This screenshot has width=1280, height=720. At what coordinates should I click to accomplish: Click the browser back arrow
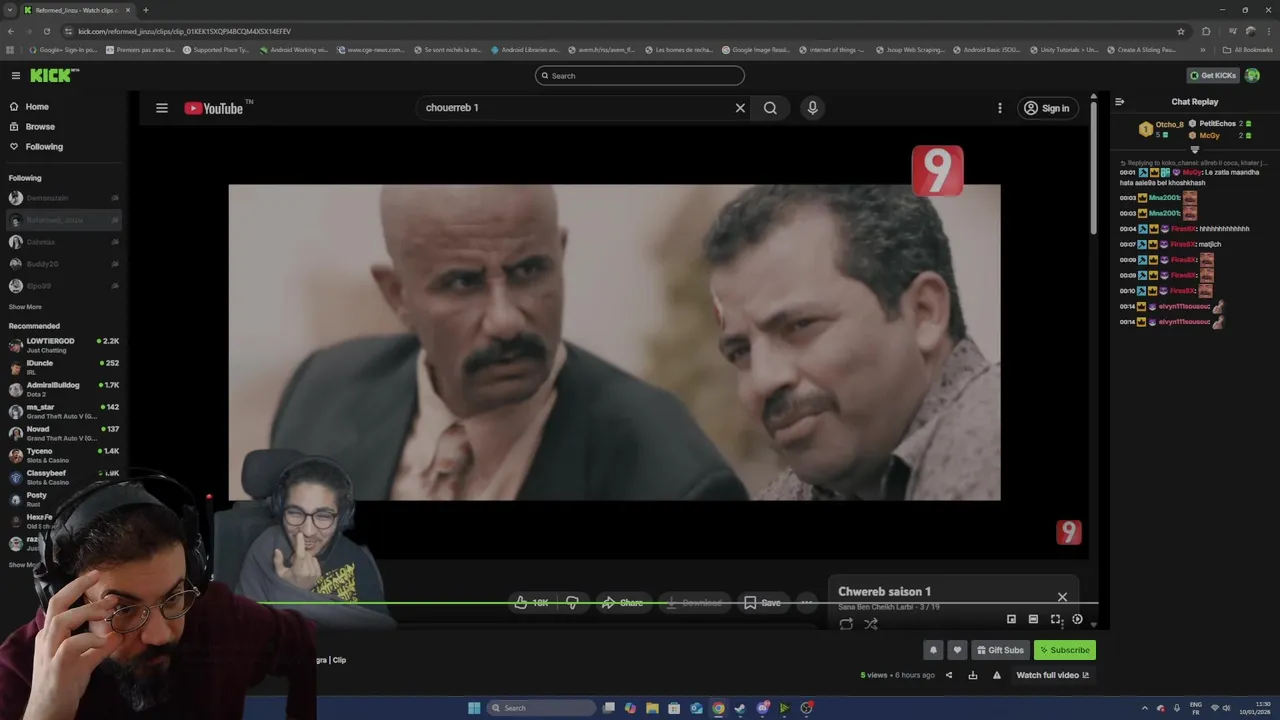[x=10, y=31]
